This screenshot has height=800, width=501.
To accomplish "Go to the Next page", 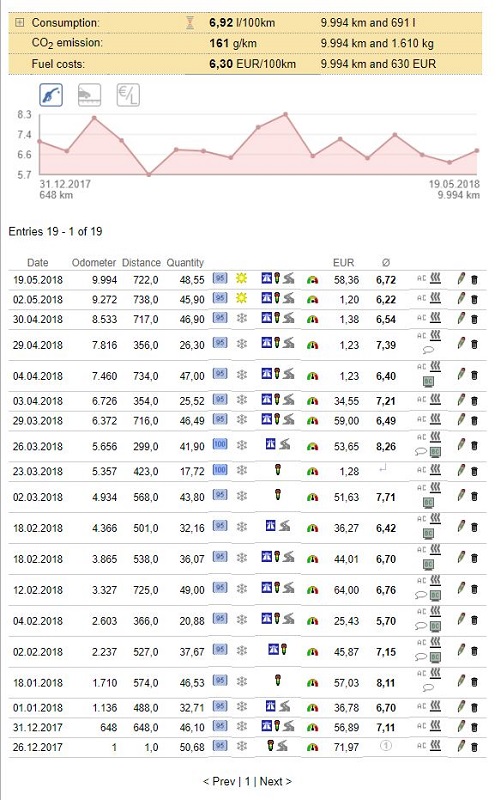I will (275, 781).
